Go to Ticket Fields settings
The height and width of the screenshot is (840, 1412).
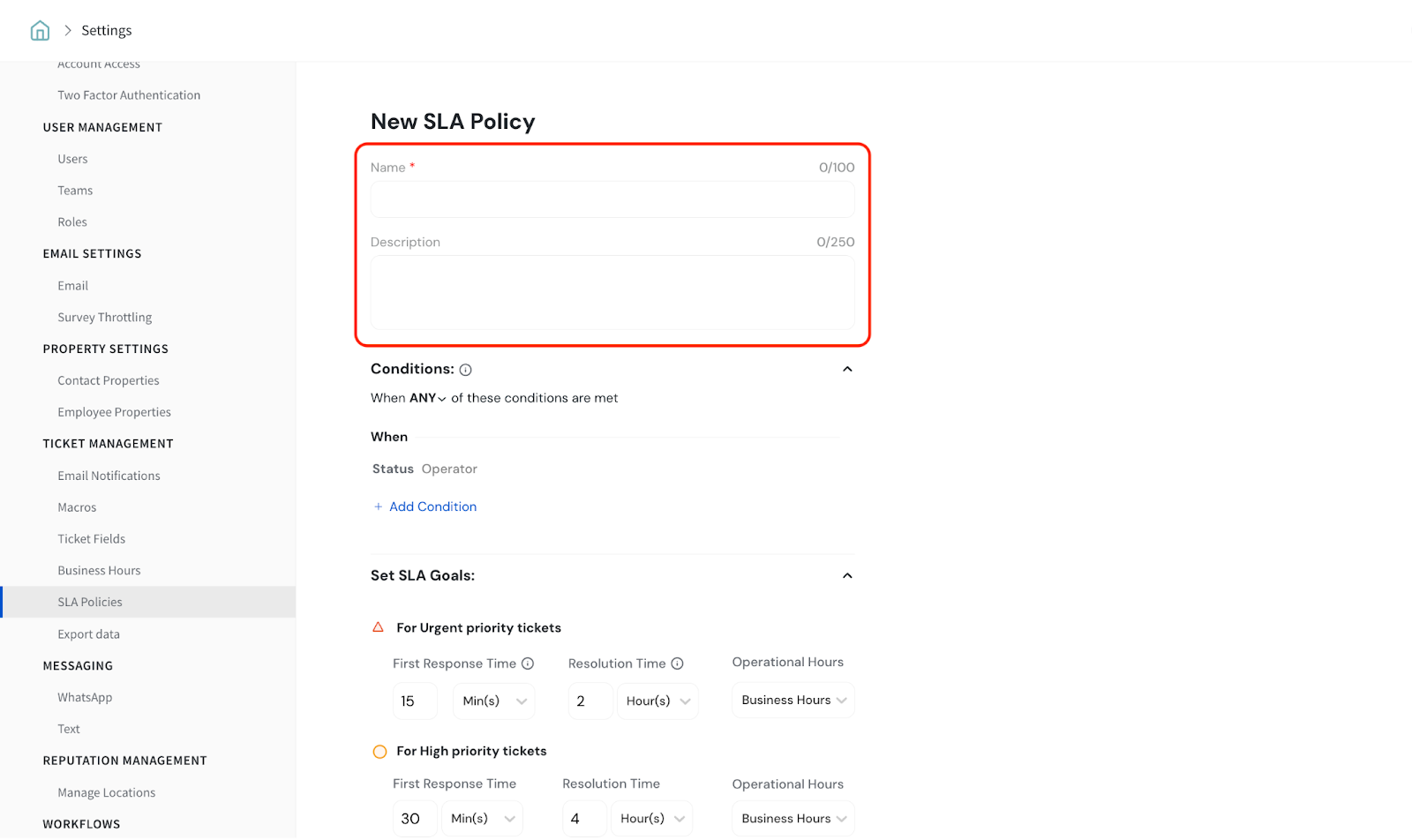click(x=91, y=539)
